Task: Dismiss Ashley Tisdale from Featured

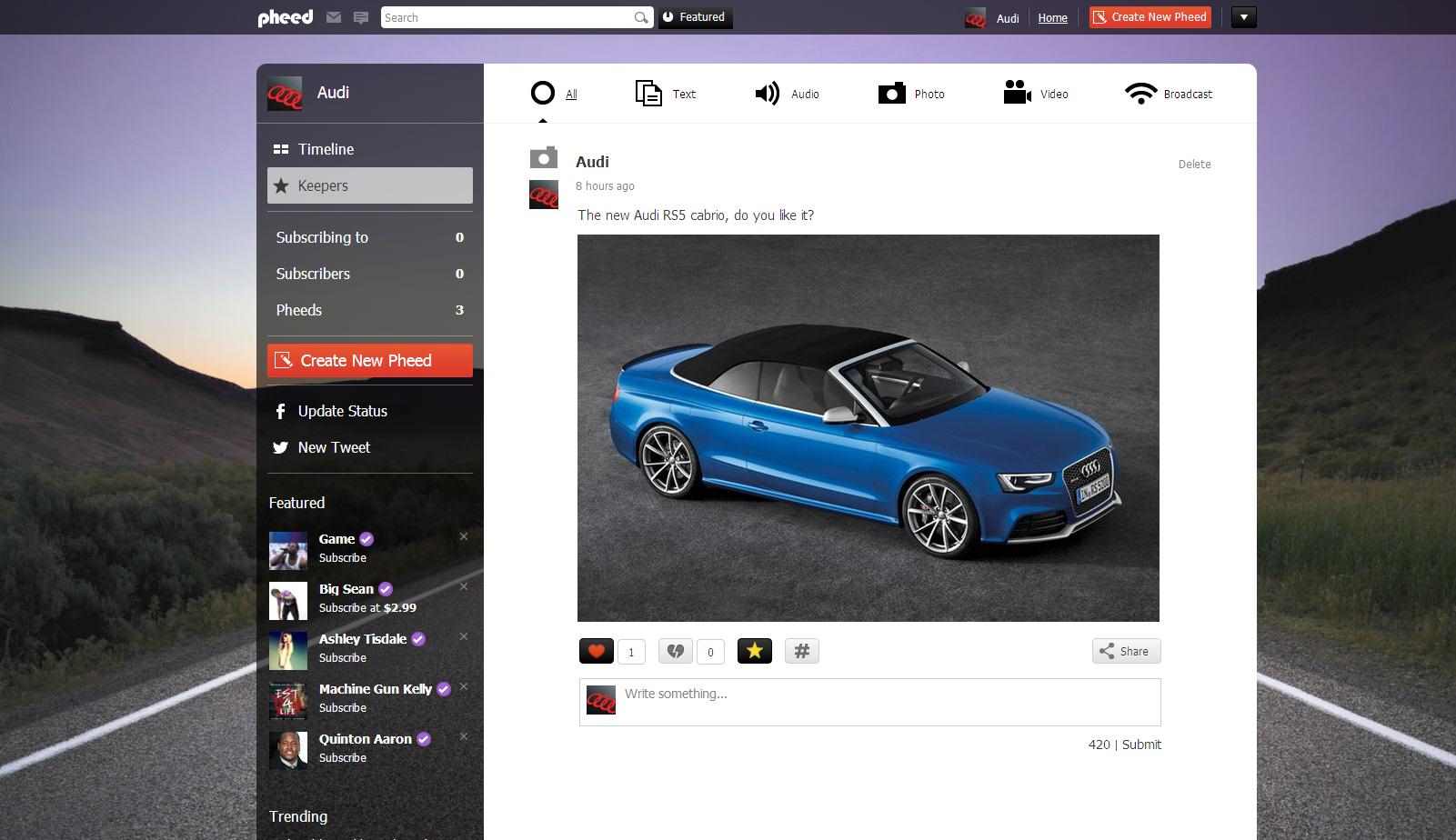Action: coord(464,636)
